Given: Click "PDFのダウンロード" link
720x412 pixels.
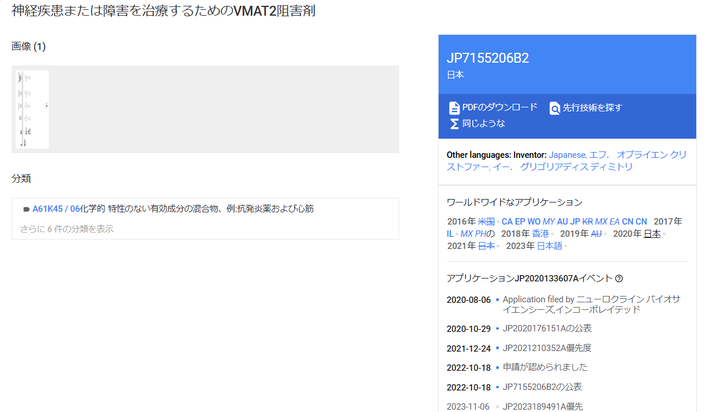Looking at the screenshot, I should 500,107.
